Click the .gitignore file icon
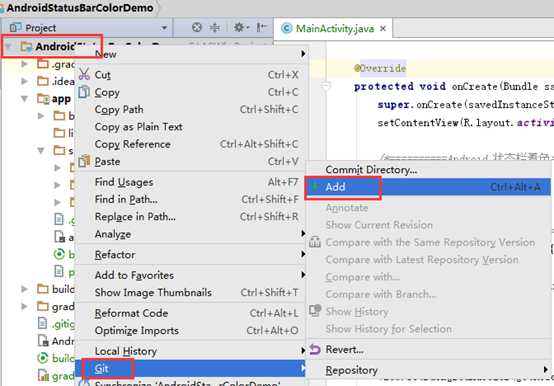The width and height of the screenshot is (554, 386). pyautogui.click(x=42, y=323)
